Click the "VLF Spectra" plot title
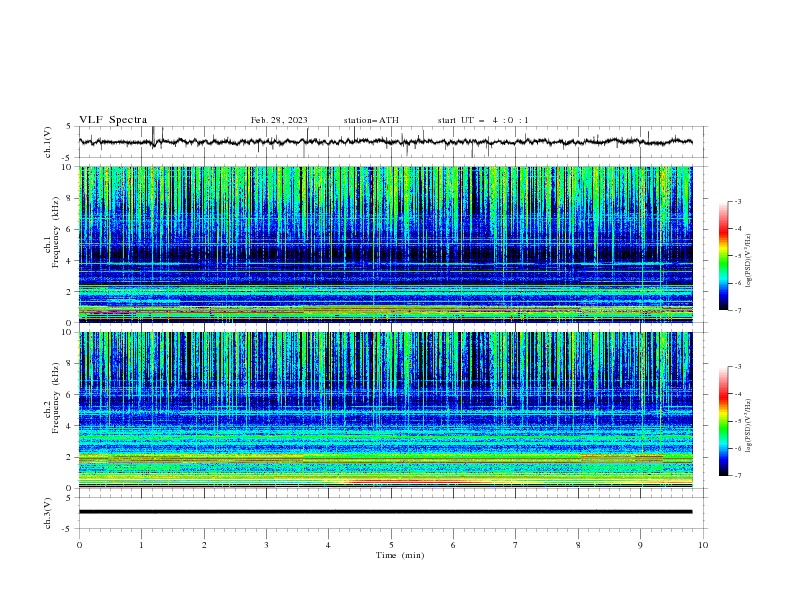792x612 pixels. coord(113,120)
